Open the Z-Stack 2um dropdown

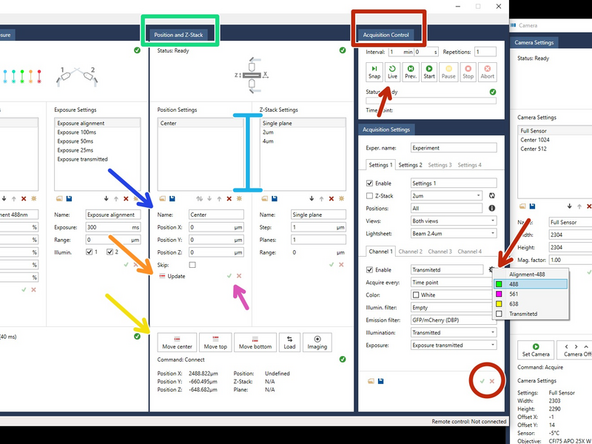click(x=446, y=196)
